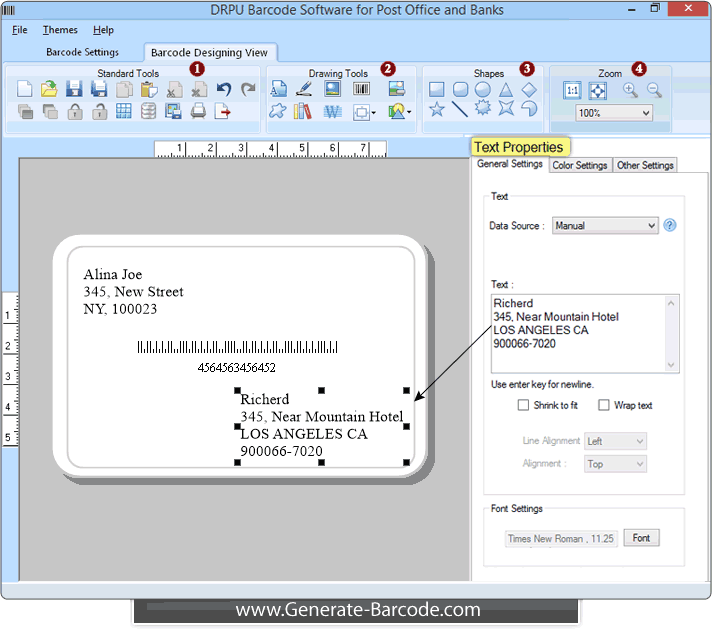Copy selection with the copy icon
The image size is (712, 629).
124,89
